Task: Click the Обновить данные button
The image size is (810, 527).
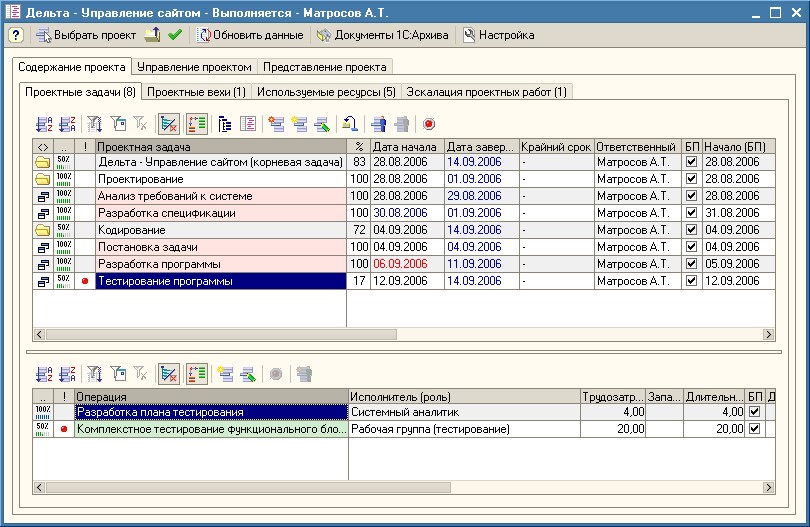Action: click(x=250, y=35)
